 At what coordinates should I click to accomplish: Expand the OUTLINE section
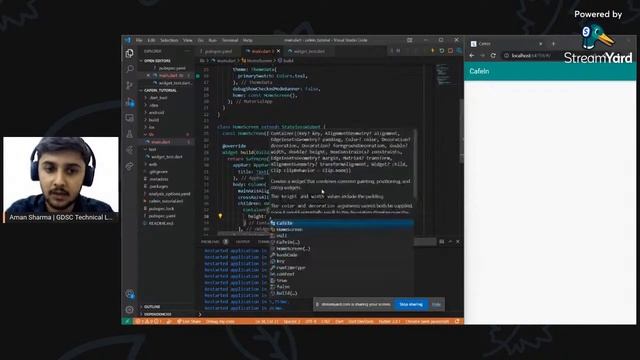[x=152, y=307]
